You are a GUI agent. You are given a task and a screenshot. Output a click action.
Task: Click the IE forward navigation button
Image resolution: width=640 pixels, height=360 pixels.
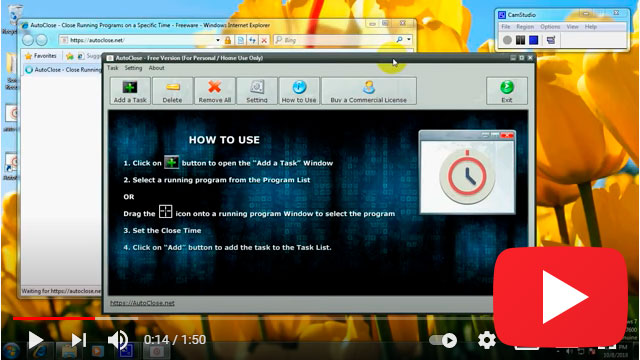(x=41, y=40)
